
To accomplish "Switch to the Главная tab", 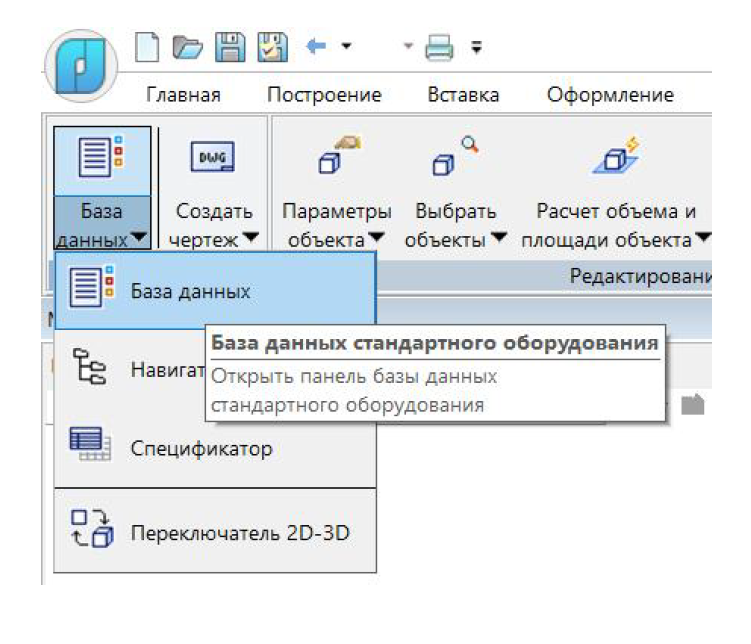I will [183, 94].
